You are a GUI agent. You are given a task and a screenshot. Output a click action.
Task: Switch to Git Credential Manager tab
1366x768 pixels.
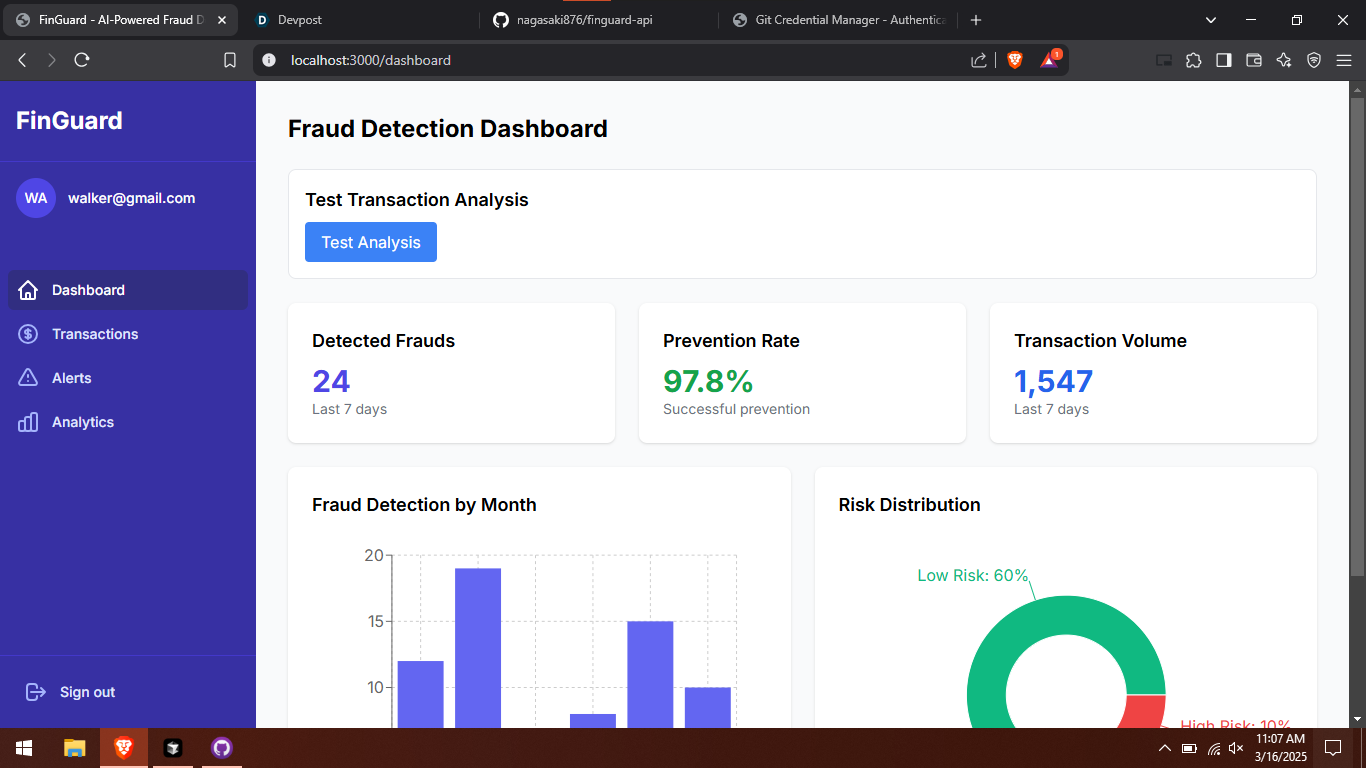(838, 20)
